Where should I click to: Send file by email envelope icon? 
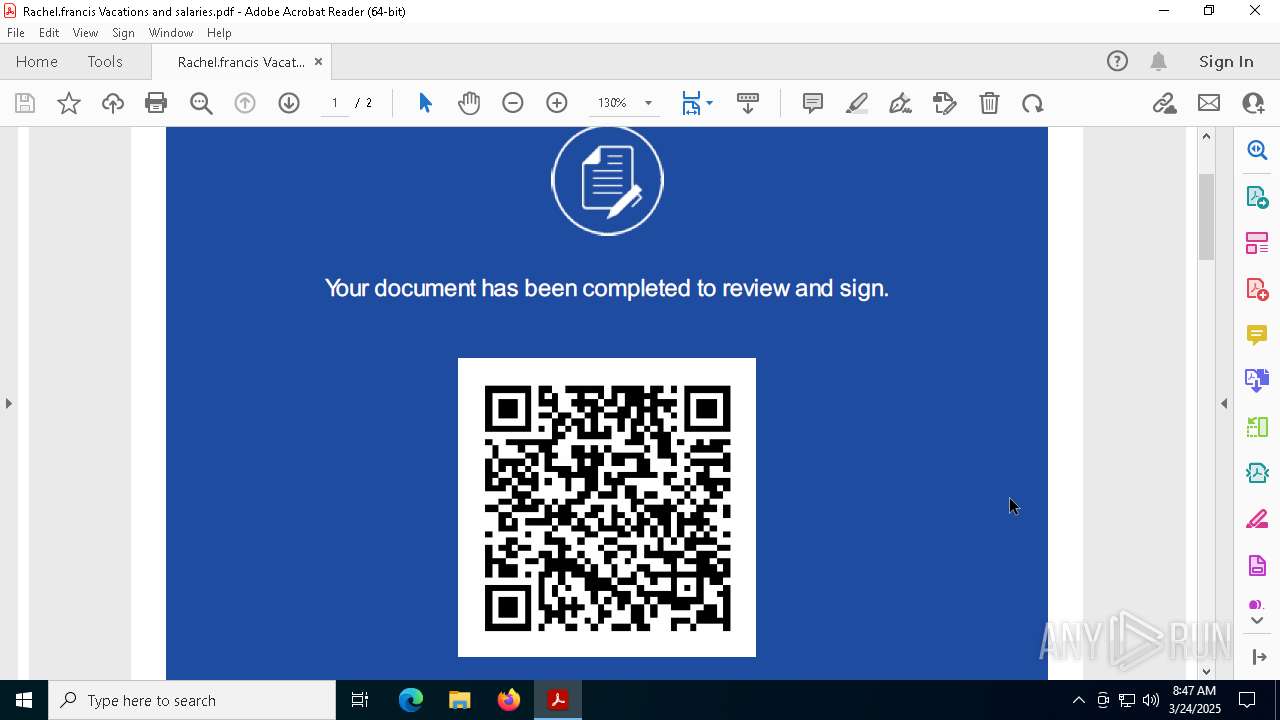(x=1209, y=103)
